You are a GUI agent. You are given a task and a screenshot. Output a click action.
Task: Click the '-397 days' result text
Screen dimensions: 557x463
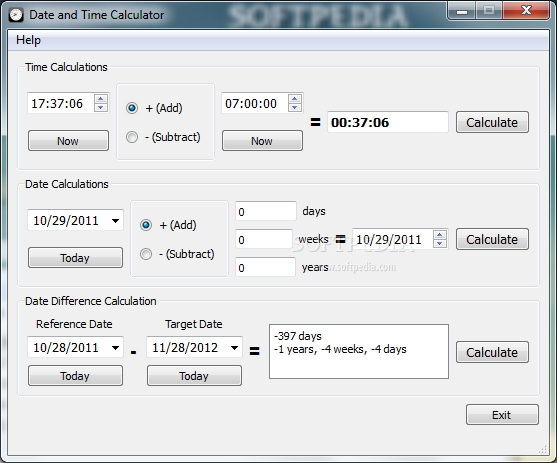click(x=298, y=336)
